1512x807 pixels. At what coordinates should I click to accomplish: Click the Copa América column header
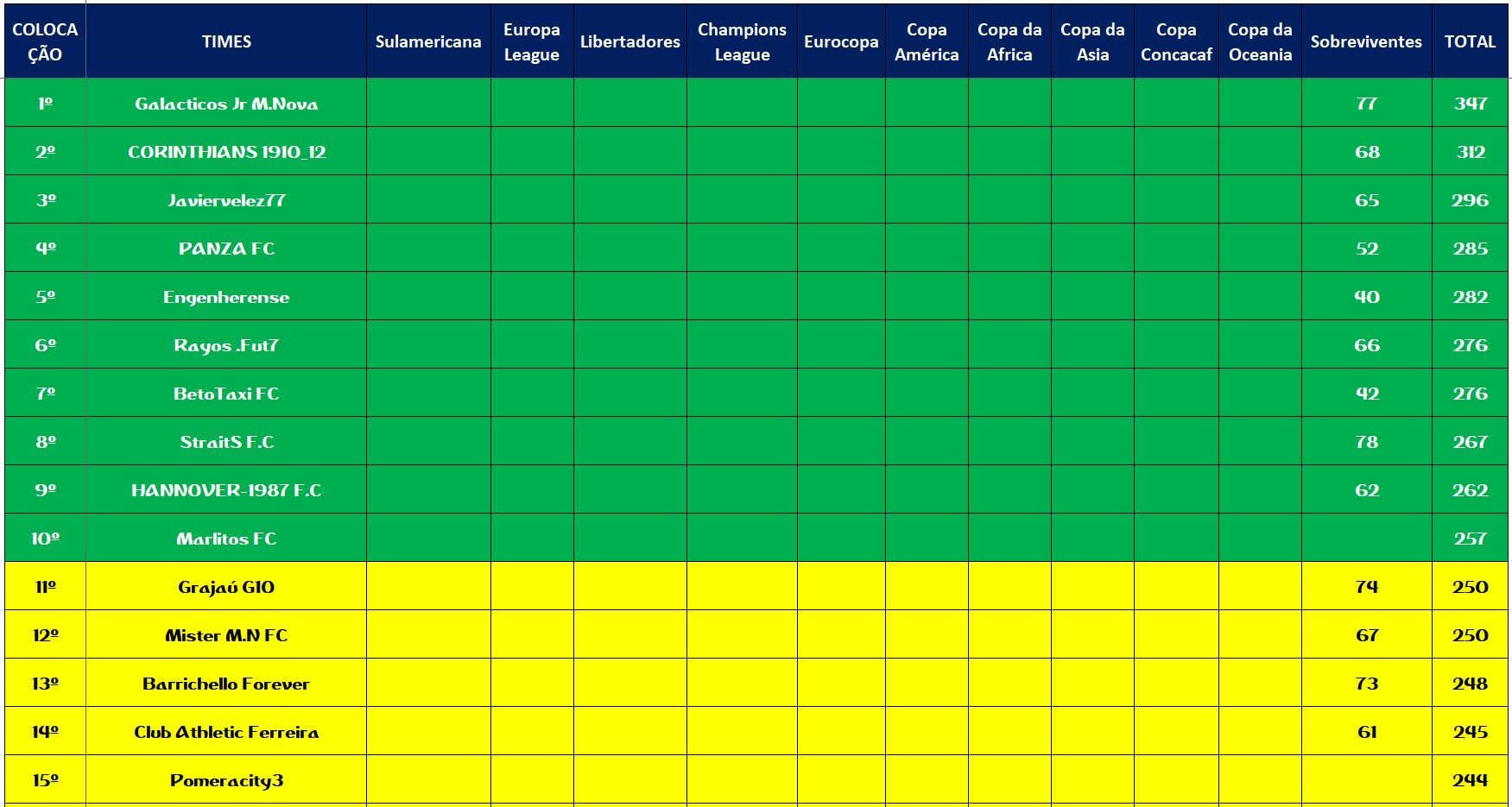pos(927,41)
